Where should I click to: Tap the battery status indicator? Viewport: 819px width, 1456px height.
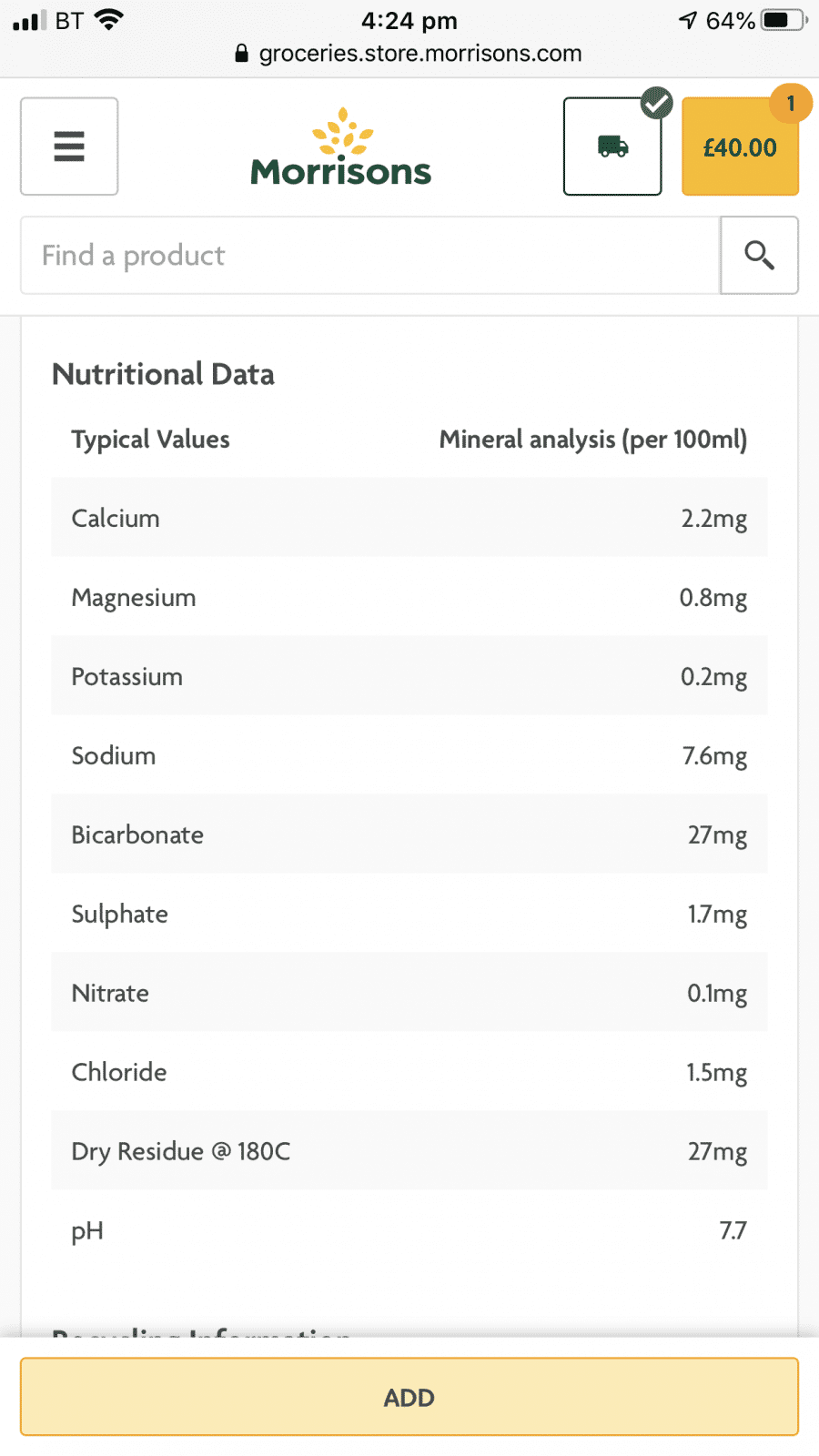pos(784,20)
